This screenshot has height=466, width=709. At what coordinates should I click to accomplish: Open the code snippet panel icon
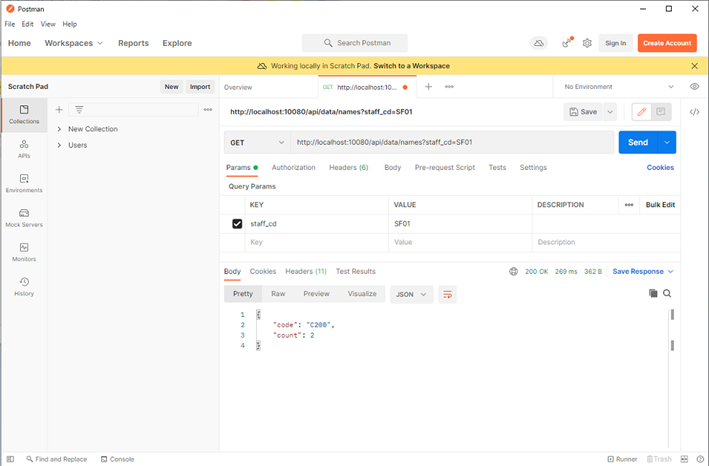pos(695,112)
